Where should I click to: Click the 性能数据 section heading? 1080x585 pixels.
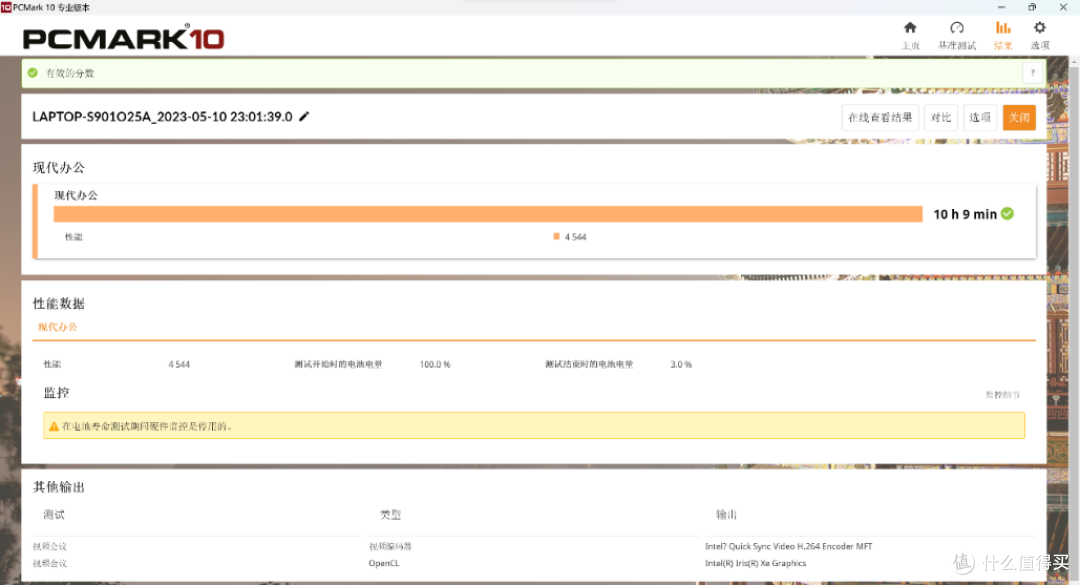(59, 304)
